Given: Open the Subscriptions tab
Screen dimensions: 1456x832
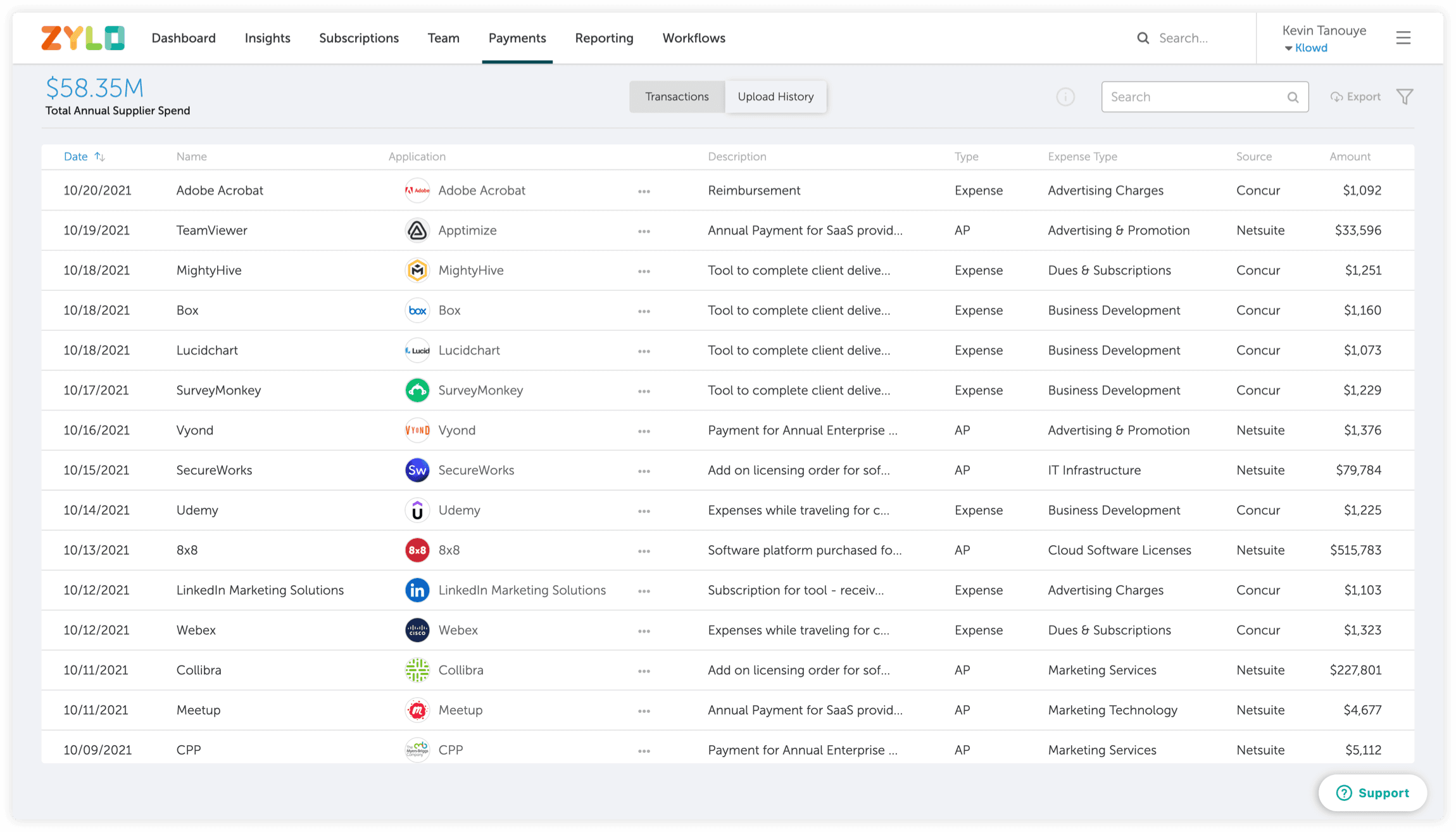Looking at the screenshot, I should (x=359, y=38).
